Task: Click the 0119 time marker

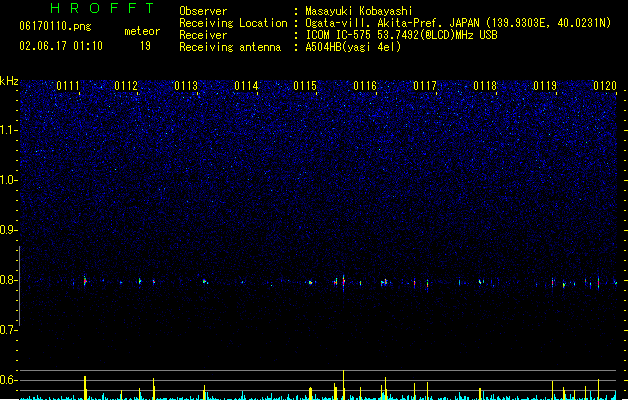Action: (x=545, y=86)
